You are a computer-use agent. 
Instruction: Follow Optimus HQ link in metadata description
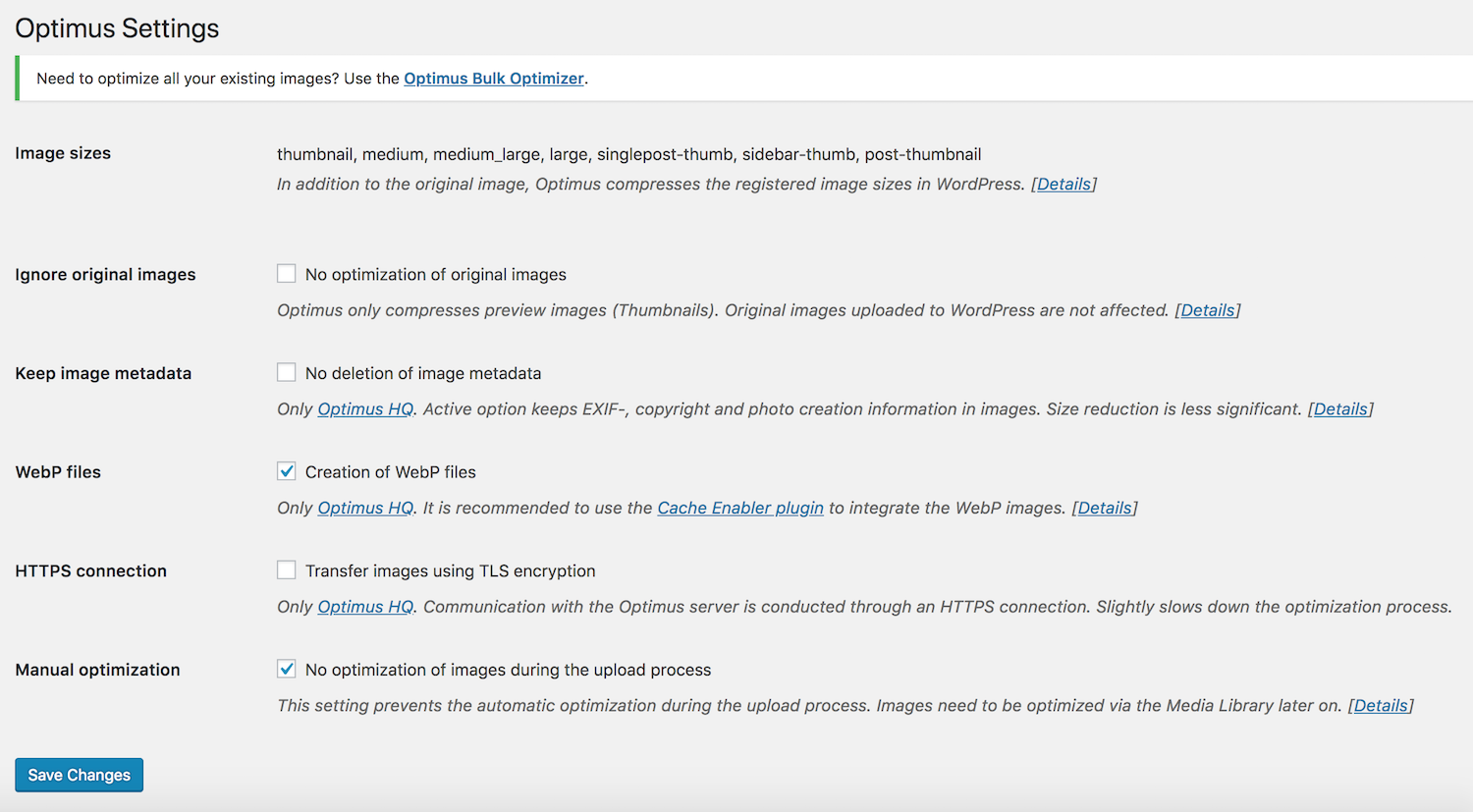(365, 409)
